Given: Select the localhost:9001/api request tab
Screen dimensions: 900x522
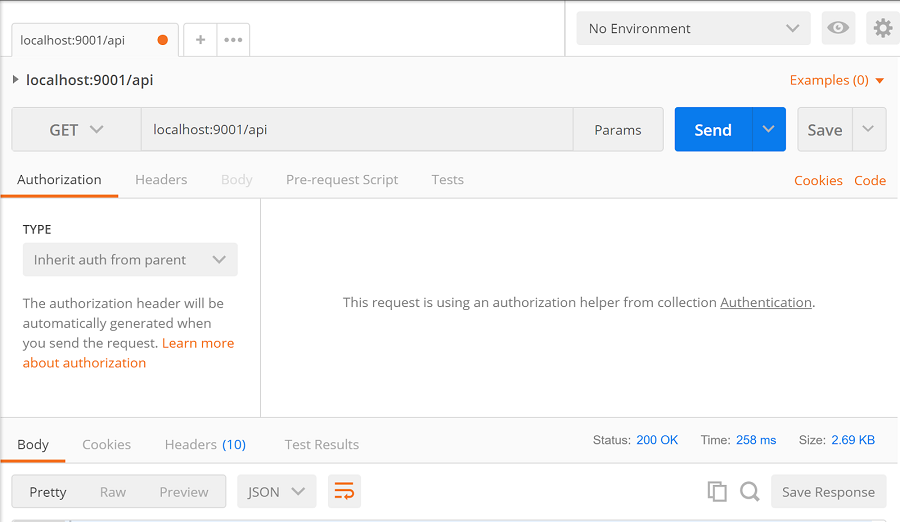Looking at the screenshot, I should 95,40.
